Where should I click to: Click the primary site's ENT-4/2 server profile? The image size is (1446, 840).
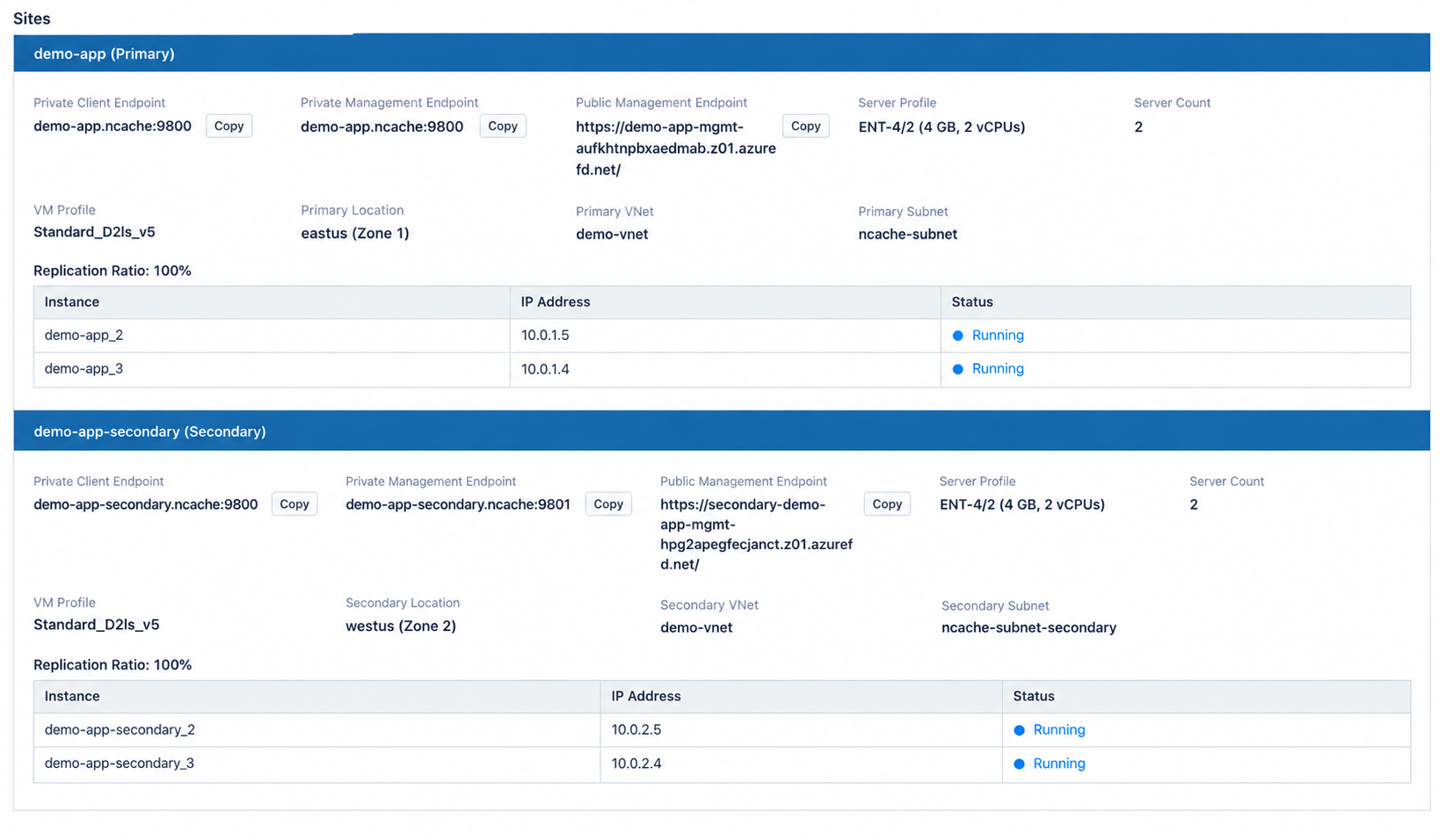coord(941,127)
